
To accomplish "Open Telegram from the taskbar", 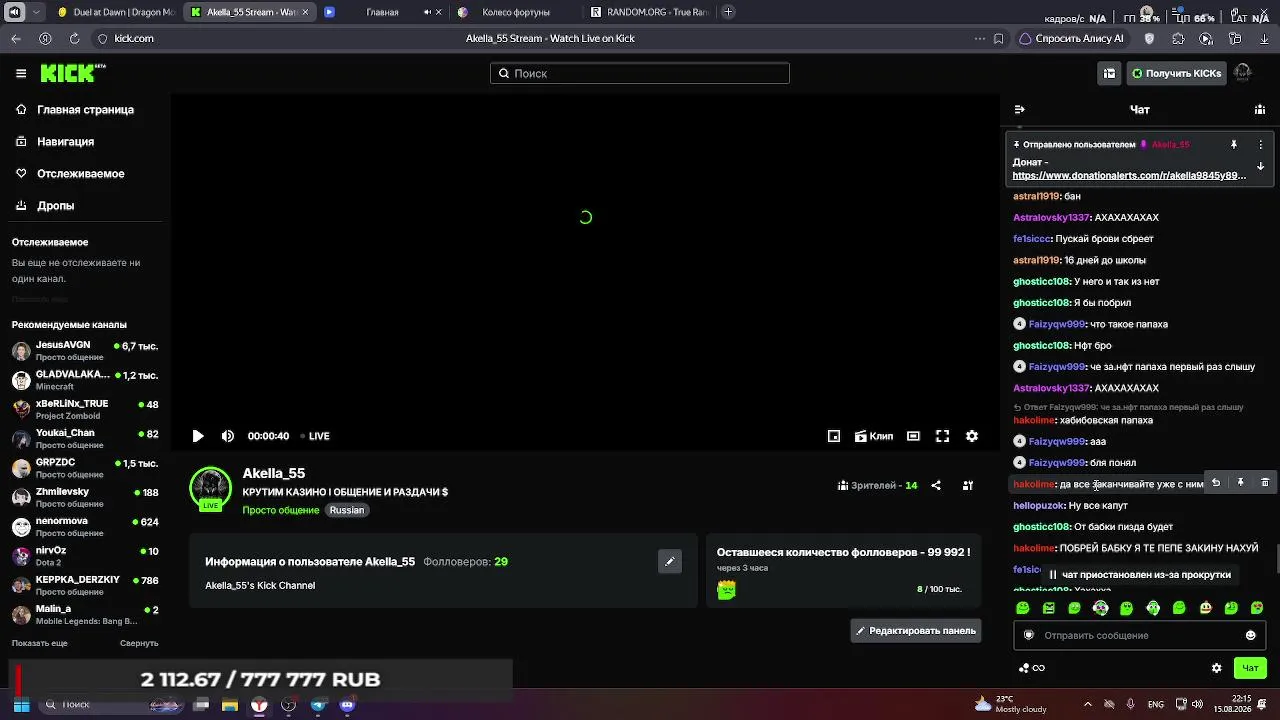I will click(318, 705).
